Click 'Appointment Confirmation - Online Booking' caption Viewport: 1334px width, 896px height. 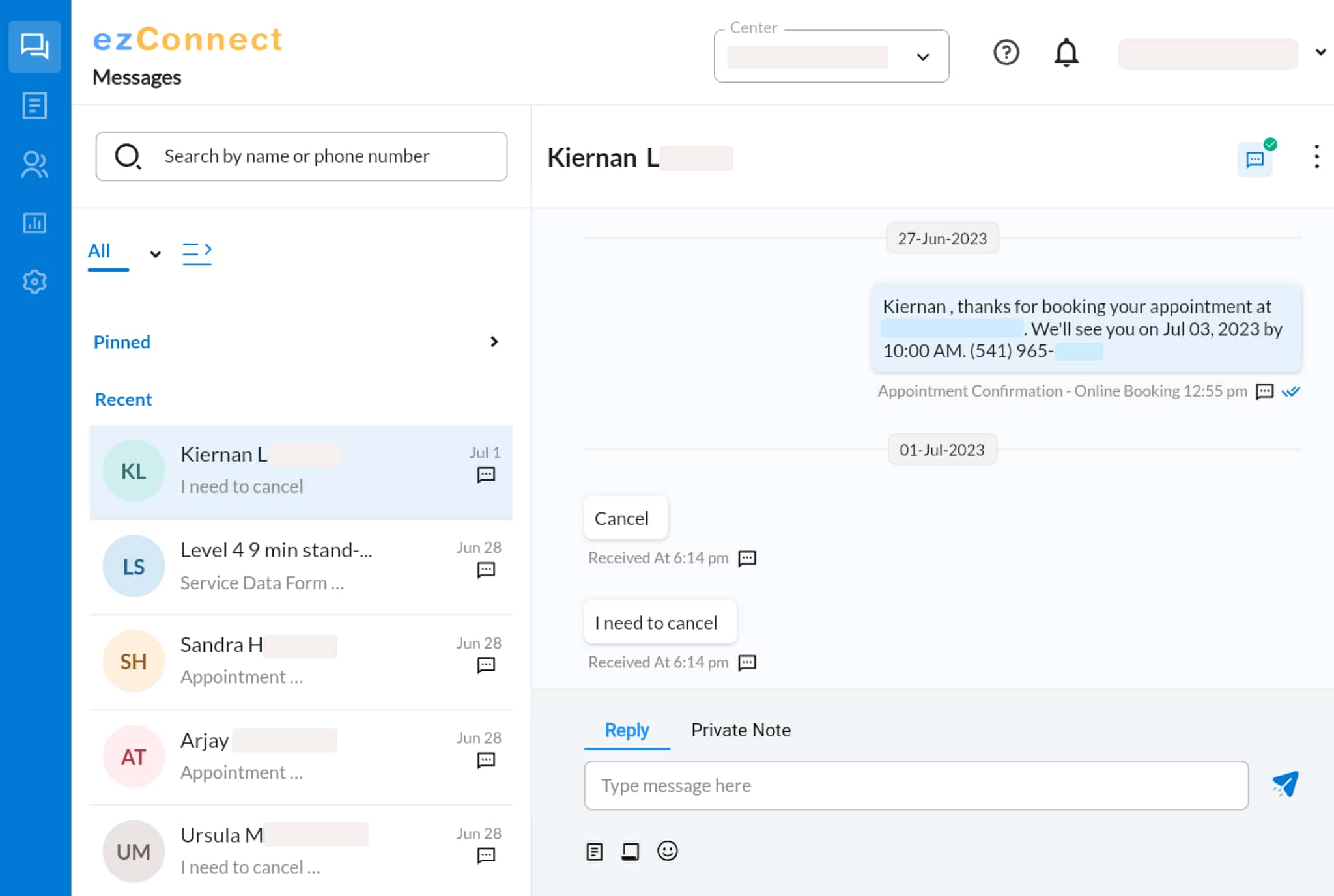(1029, 391)
